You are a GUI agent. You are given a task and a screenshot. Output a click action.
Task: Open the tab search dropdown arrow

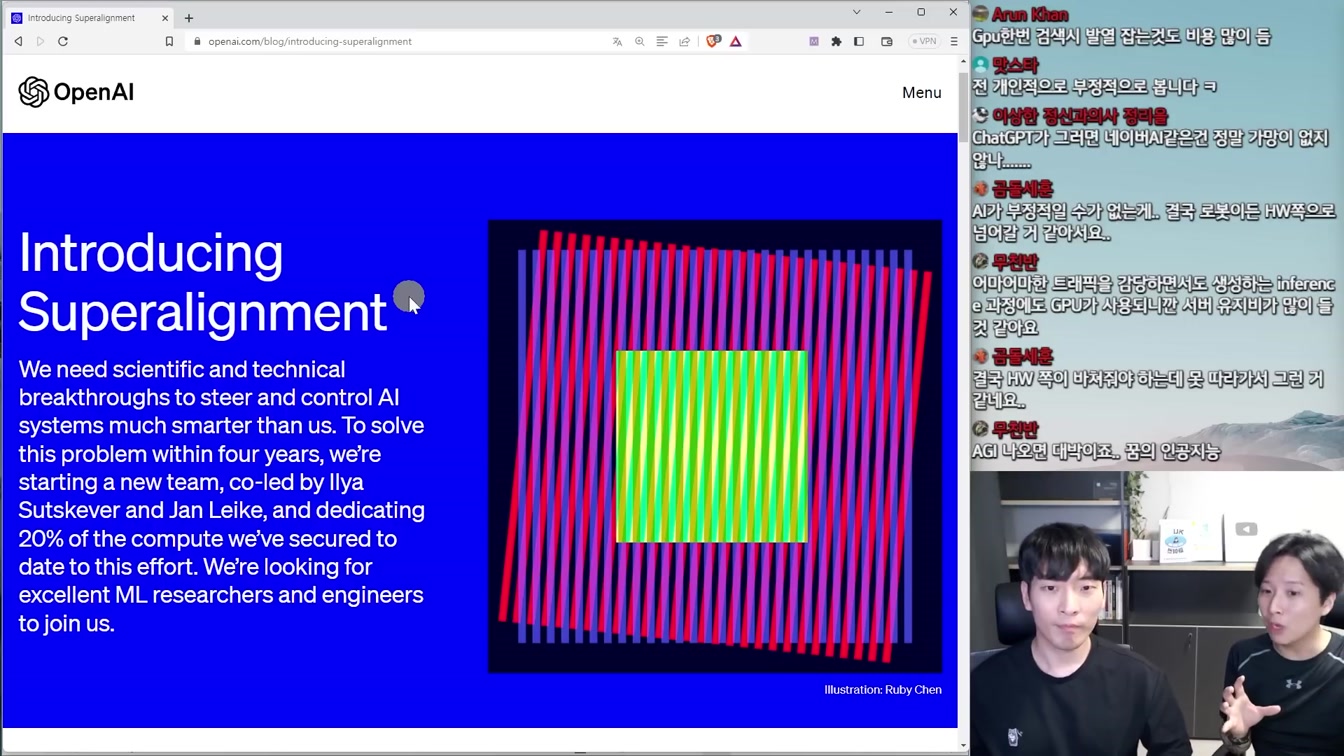857,12
